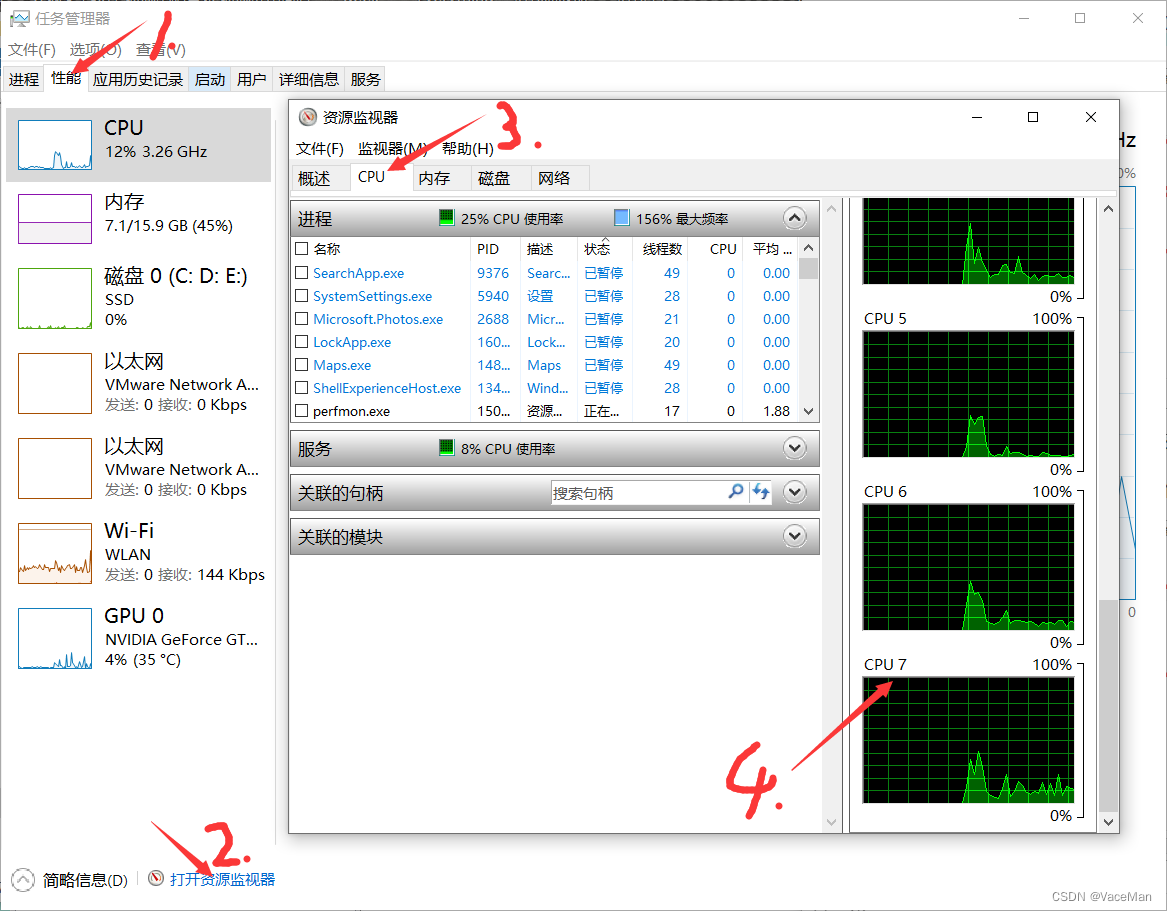Viewport: 1167px width, 911px height.
Task: Click the search magnifier icon in 关联的句柄
Action: [735, 491]
